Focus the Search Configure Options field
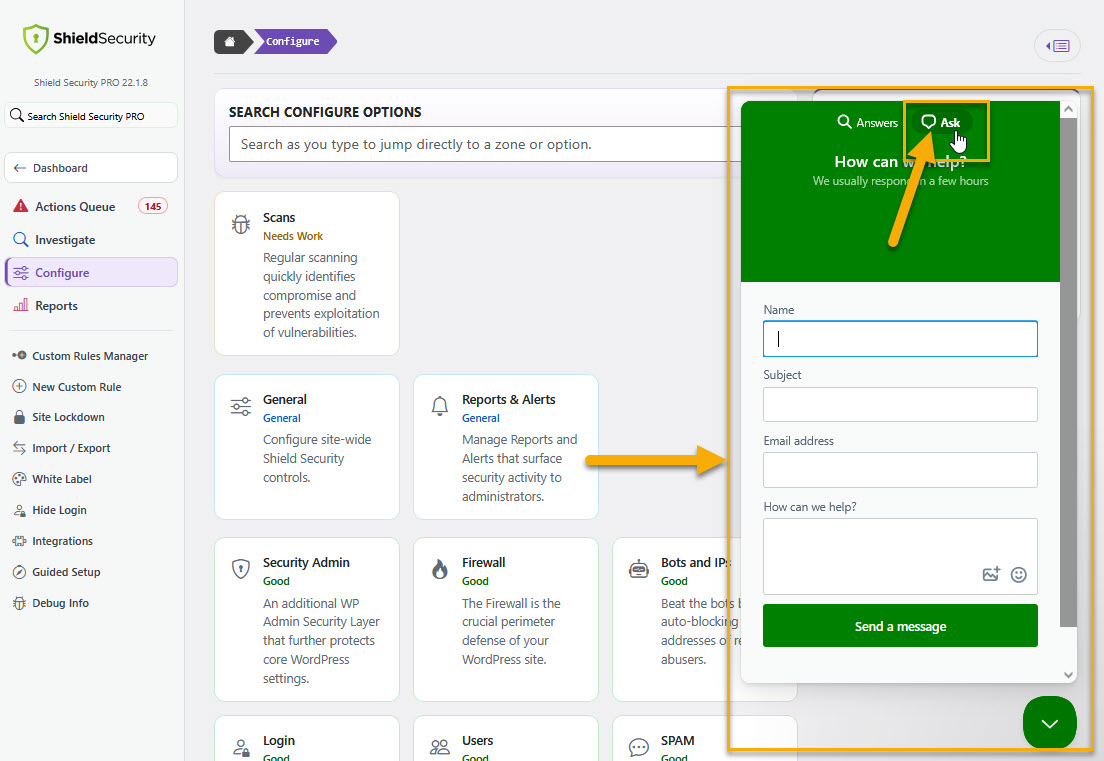 (x=484, y=144)
